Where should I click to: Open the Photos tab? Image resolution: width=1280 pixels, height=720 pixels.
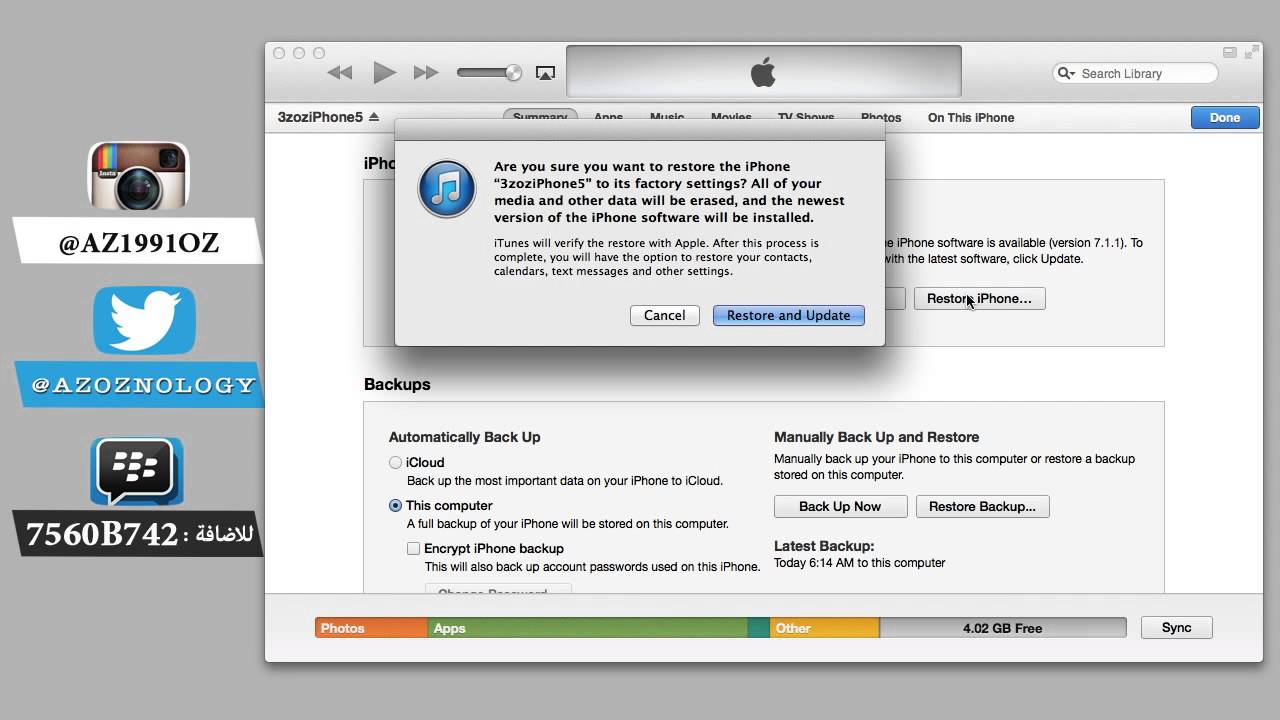(881, 117)
